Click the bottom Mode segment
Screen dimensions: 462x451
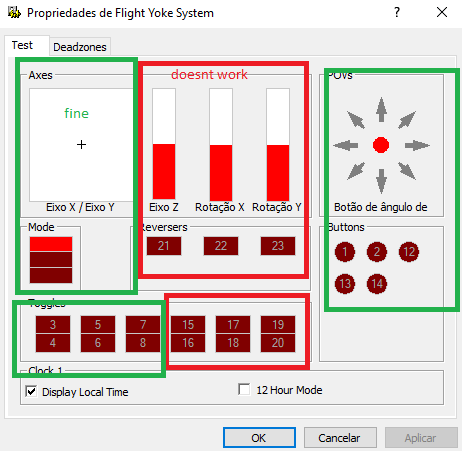51,275
